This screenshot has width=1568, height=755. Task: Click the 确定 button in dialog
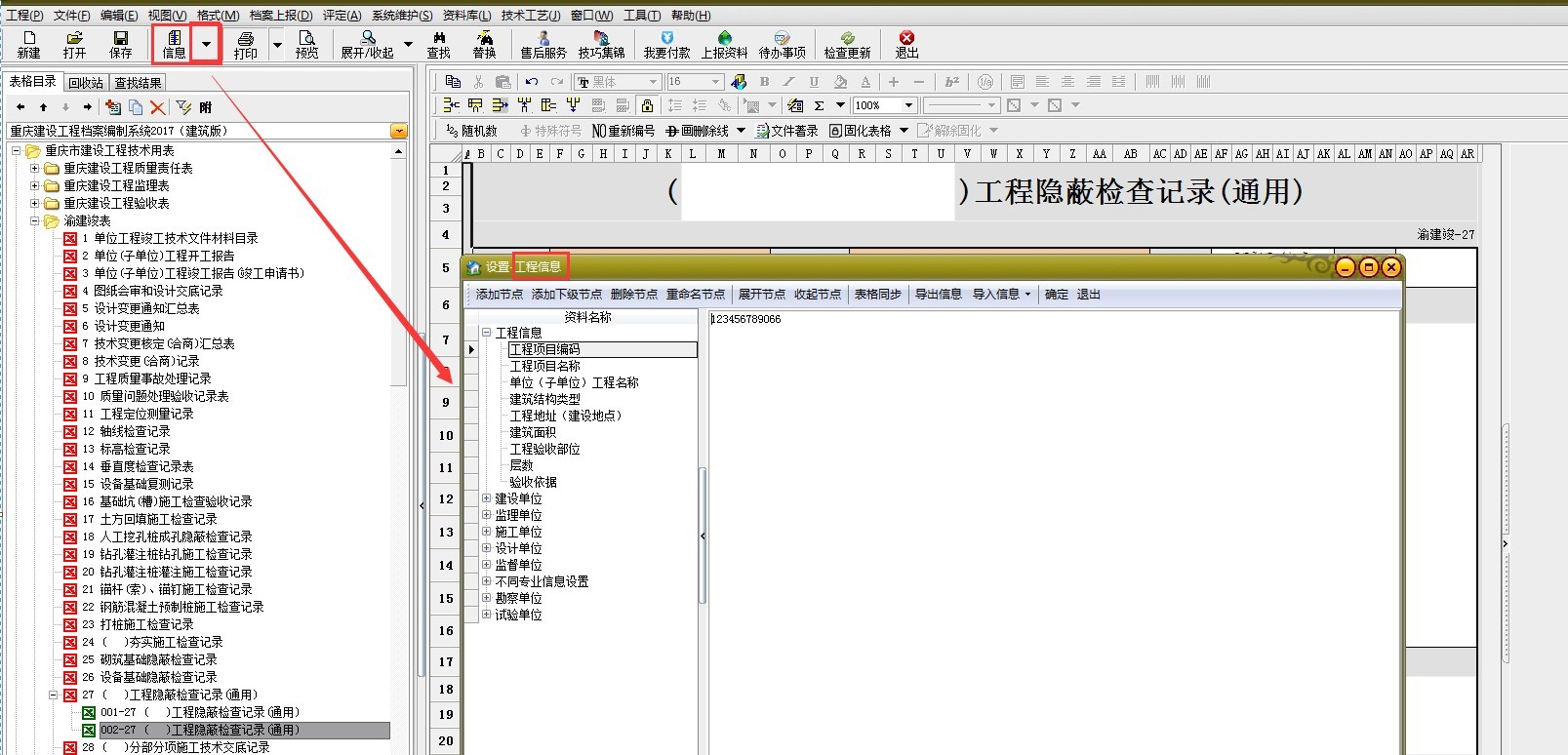pos(1056,295)
